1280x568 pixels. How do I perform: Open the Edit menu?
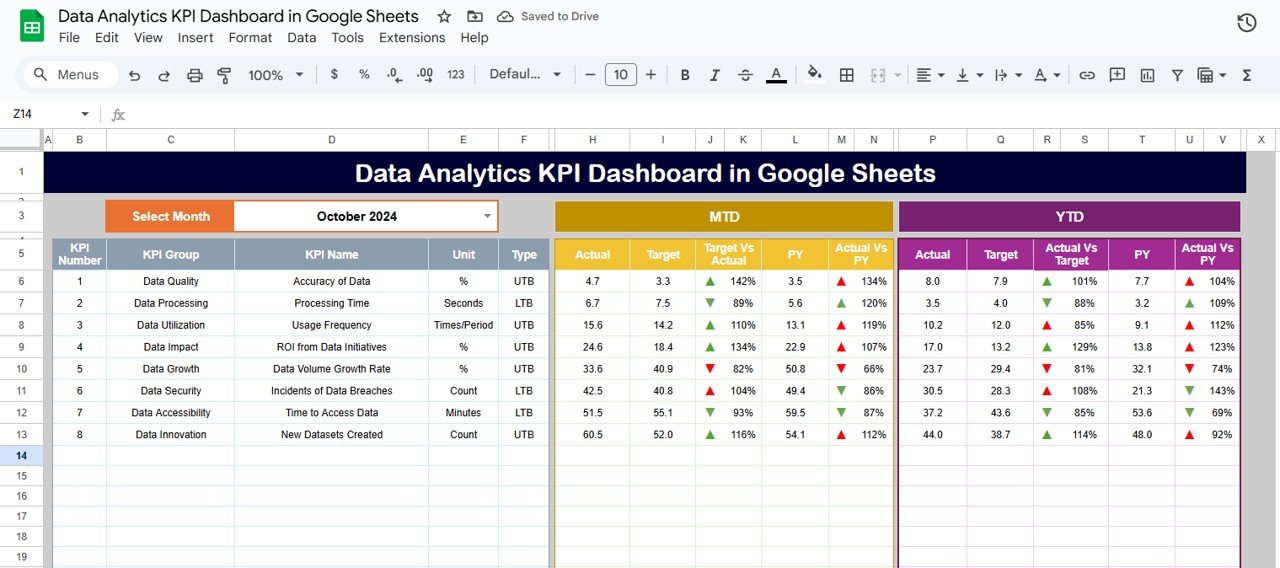[107, 37]
